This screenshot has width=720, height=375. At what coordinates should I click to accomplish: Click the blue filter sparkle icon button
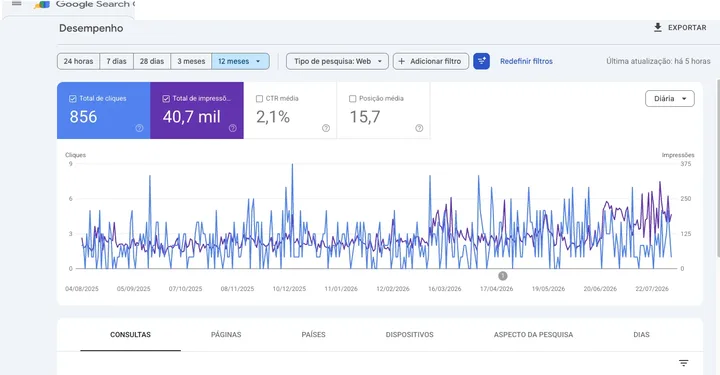[x=481, y=61]
